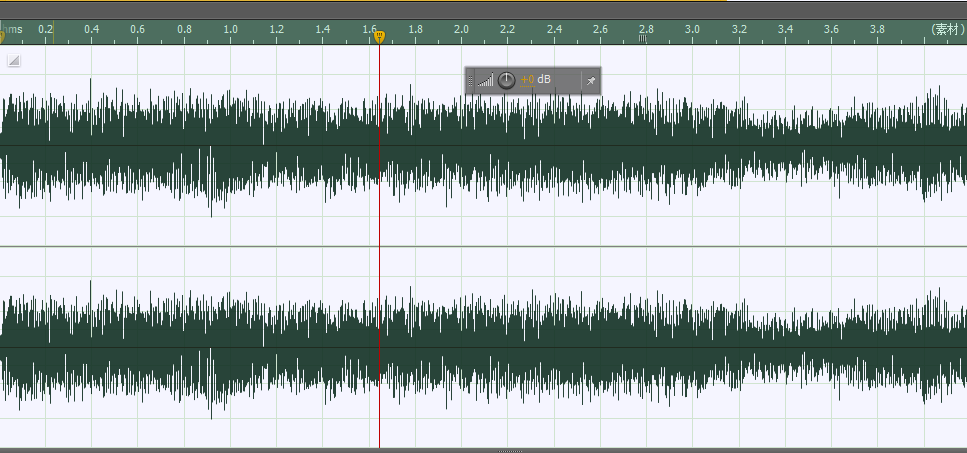The width and height of the screenshot is (967, 453).
Task: Click the fade-in handle at top-left of waveform
Action: (x=14, y=61)
